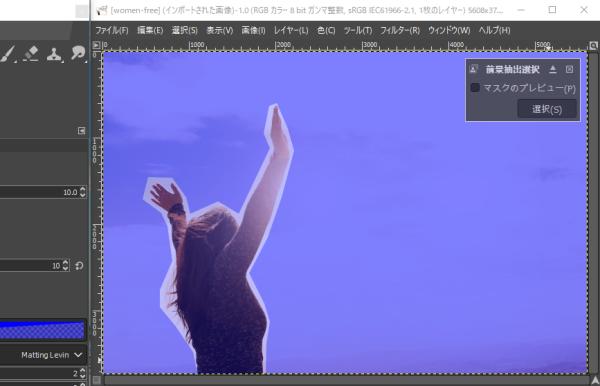Minimize the GIMP image window

[x=521, y=10]
